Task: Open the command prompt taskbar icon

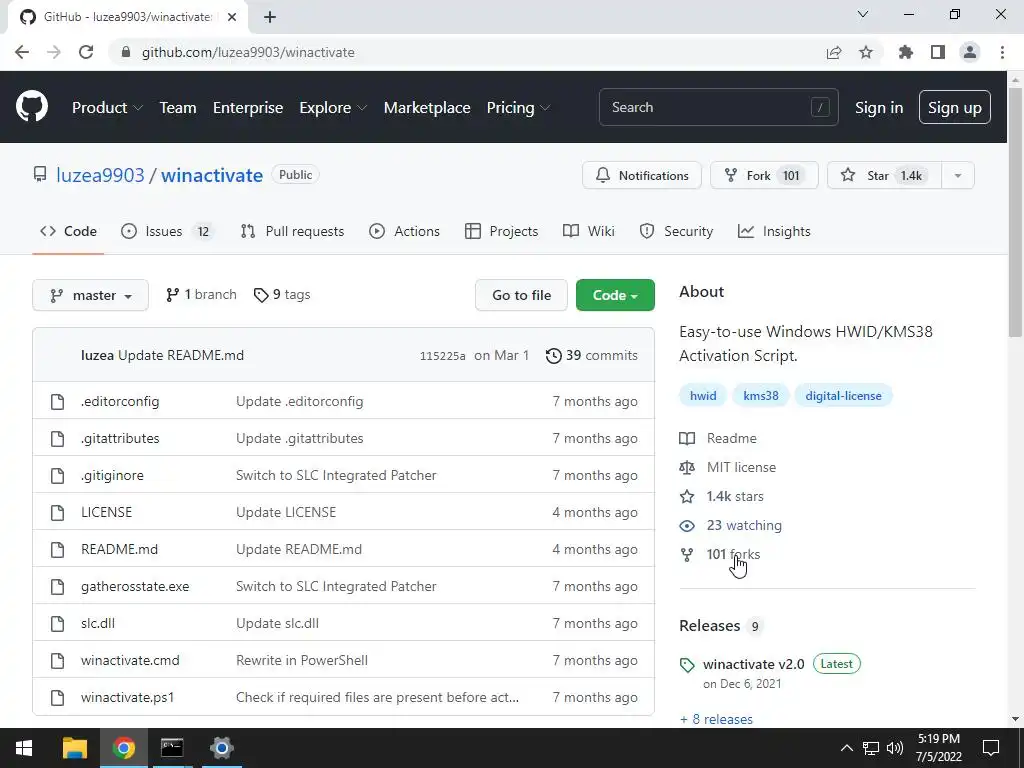Action: coord(172,748)
